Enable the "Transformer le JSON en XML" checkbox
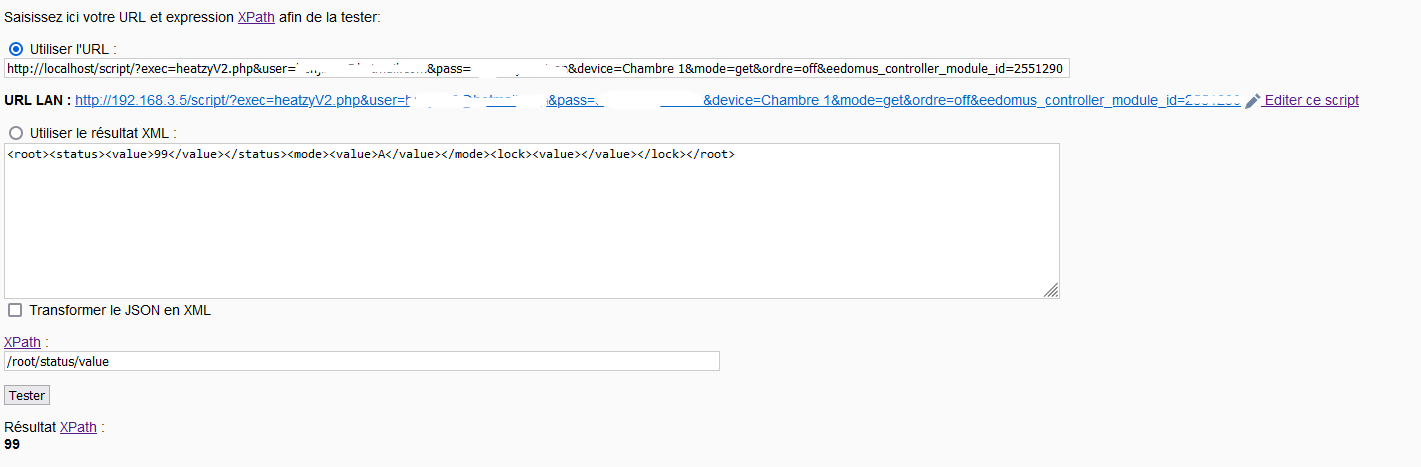 (15, 310)
